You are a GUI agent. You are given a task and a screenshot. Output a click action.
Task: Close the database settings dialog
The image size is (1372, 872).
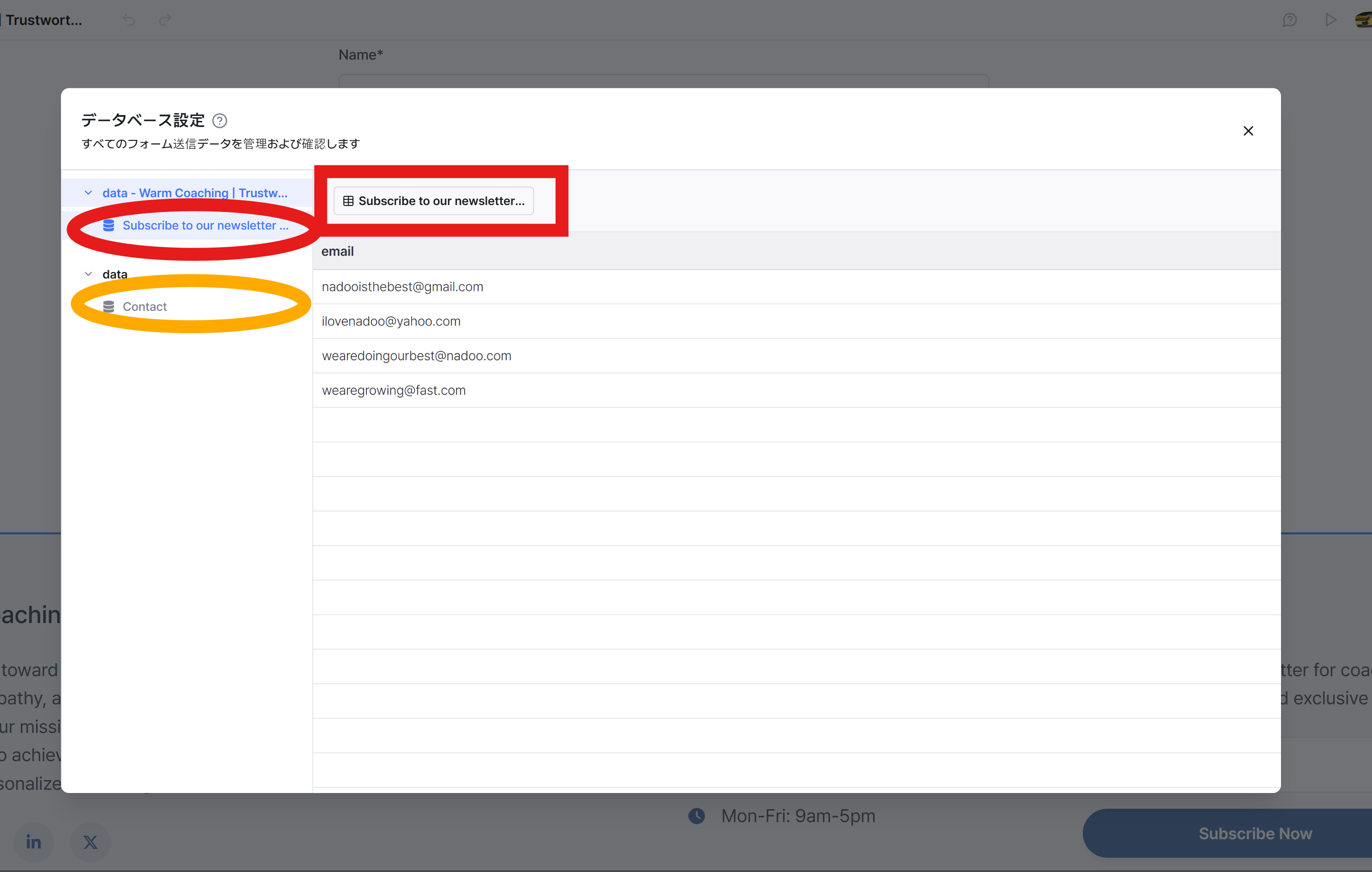[x=1248, y=131]
